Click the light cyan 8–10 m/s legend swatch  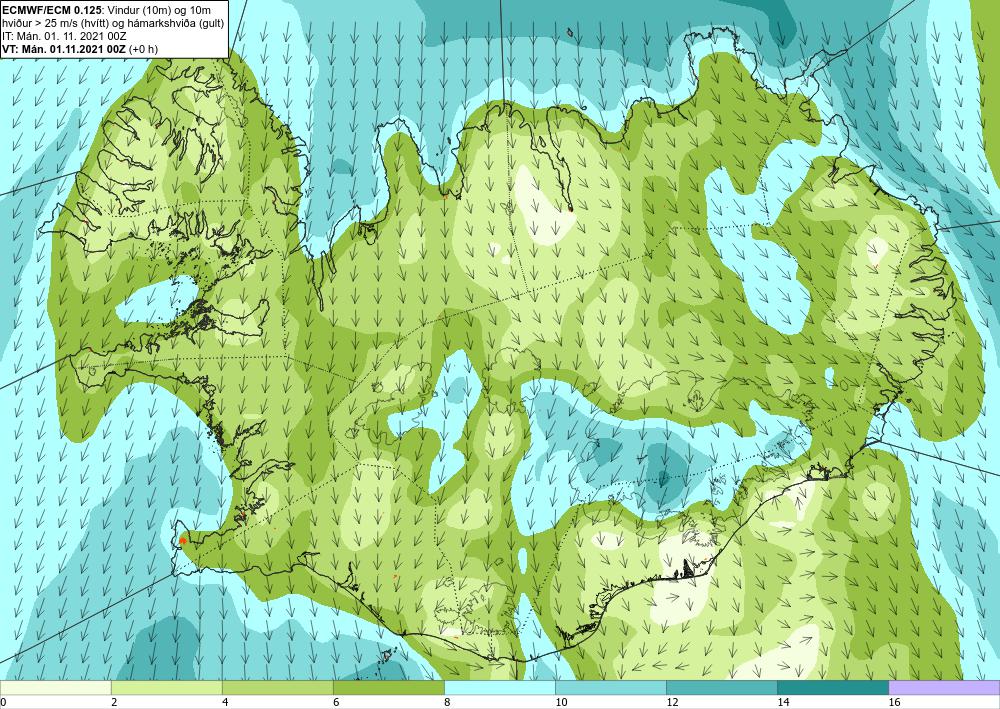pos(500,688)
